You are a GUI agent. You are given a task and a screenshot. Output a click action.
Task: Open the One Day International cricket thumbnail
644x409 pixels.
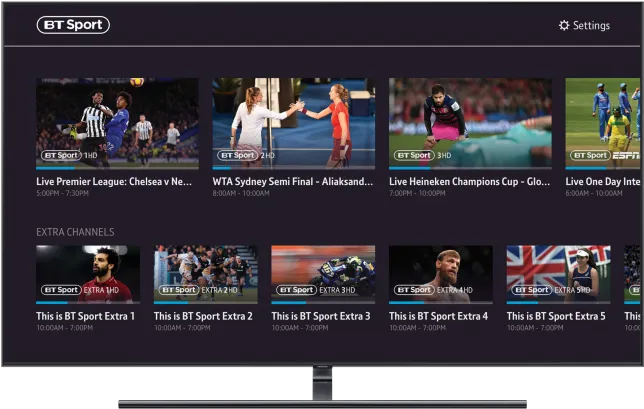pos(603,123)
